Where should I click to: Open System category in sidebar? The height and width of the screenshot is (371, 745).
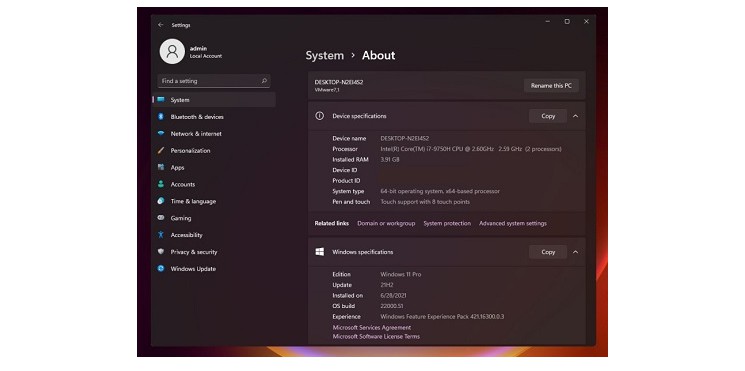pyautogui.click(x=214, y=100)
